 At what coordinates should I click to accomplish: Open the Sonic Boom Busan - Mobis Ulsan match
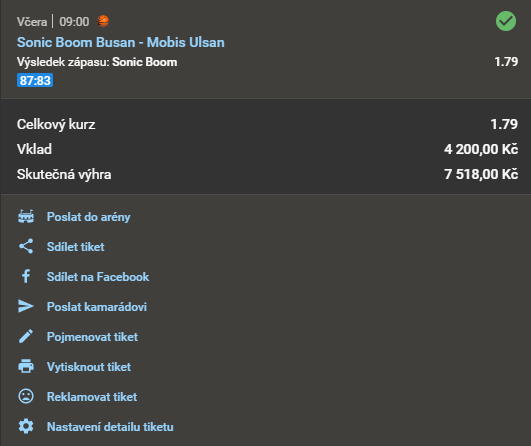click(121, 42)
